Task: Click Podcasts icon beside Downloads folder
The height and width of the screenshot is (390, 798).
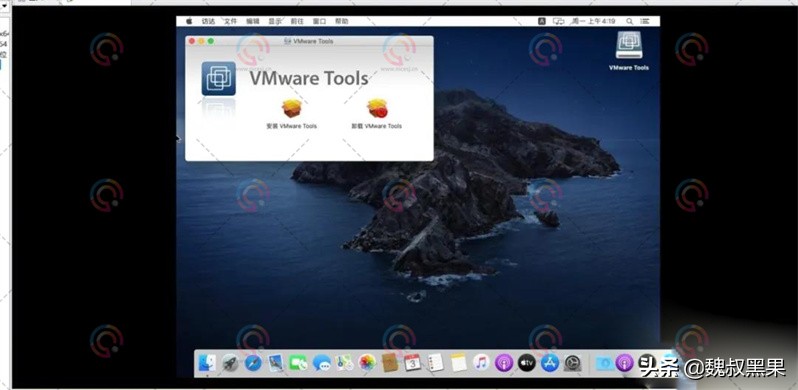Action: [624, 363]
